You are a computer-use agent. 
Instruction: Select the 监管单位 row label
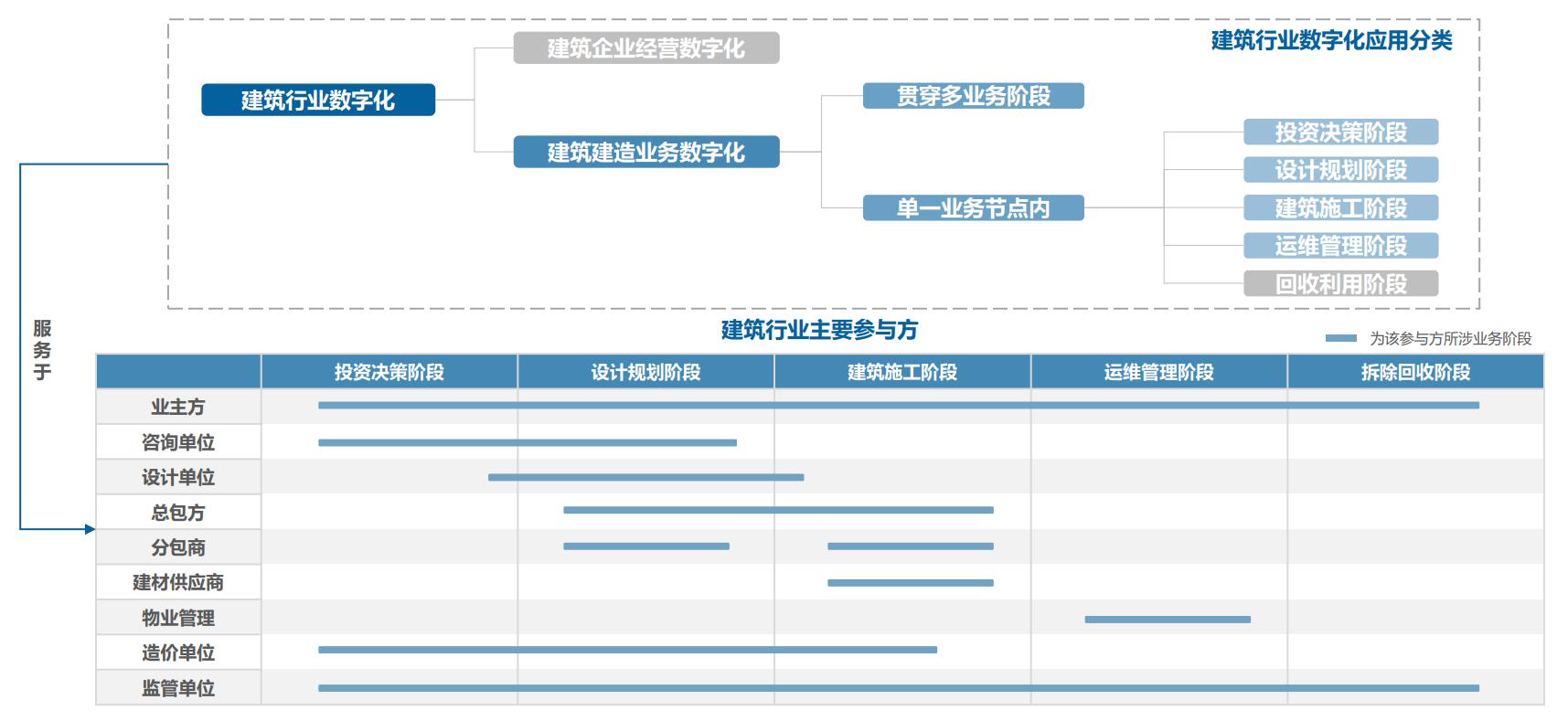[178, 688]
